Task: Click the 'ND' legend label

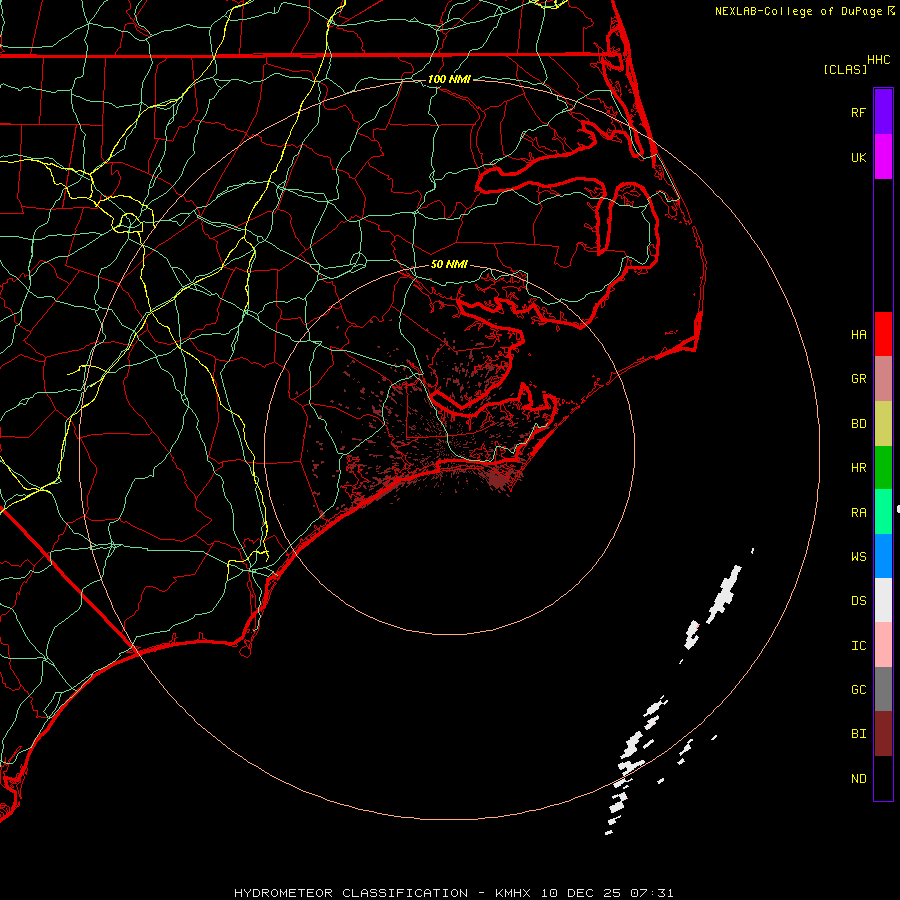Action: pyautogui.click(x=858, y=779)
